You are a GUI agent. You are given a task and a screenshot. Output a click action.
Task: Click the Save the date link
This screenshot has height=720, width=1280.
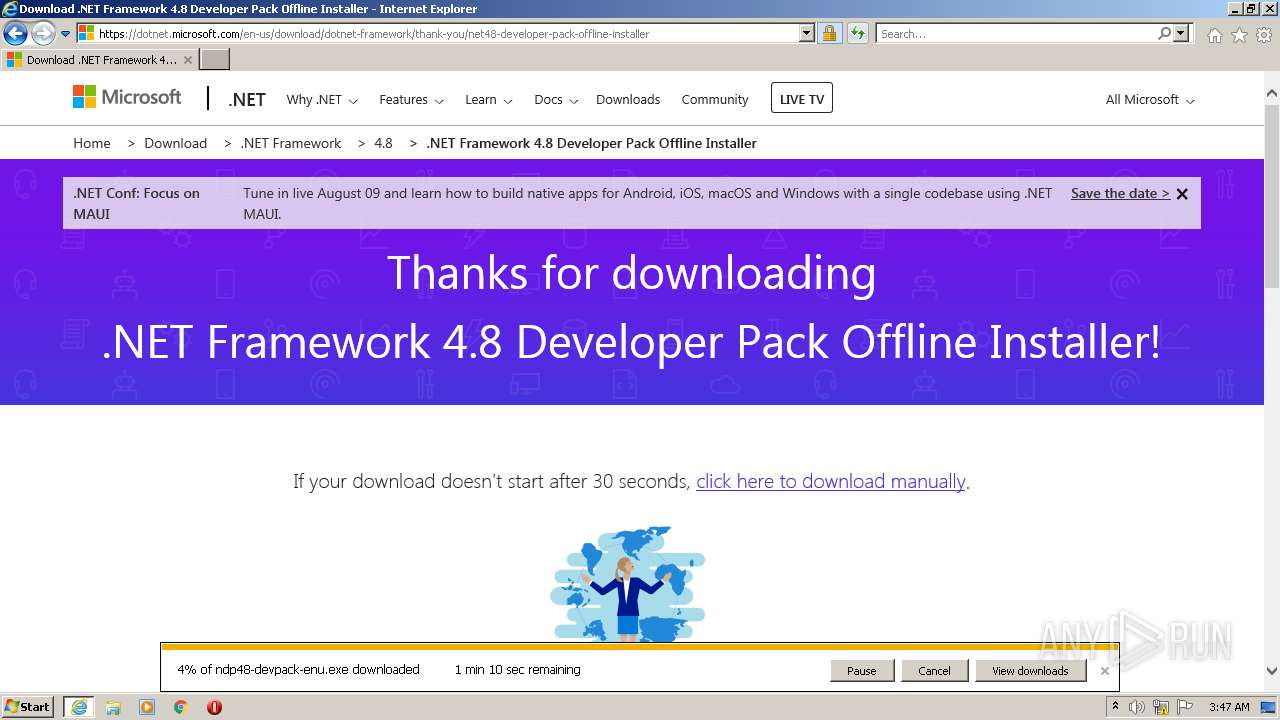point(1120,193)
